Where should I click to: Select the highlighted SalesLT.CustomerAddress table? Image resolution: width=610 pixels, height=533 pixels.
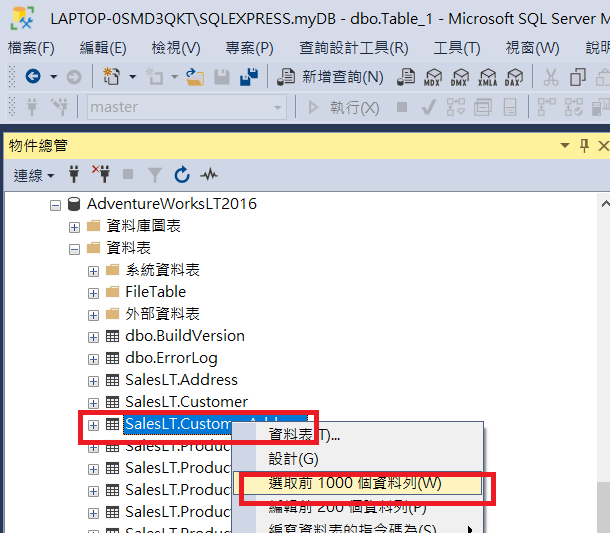point(178,424)
